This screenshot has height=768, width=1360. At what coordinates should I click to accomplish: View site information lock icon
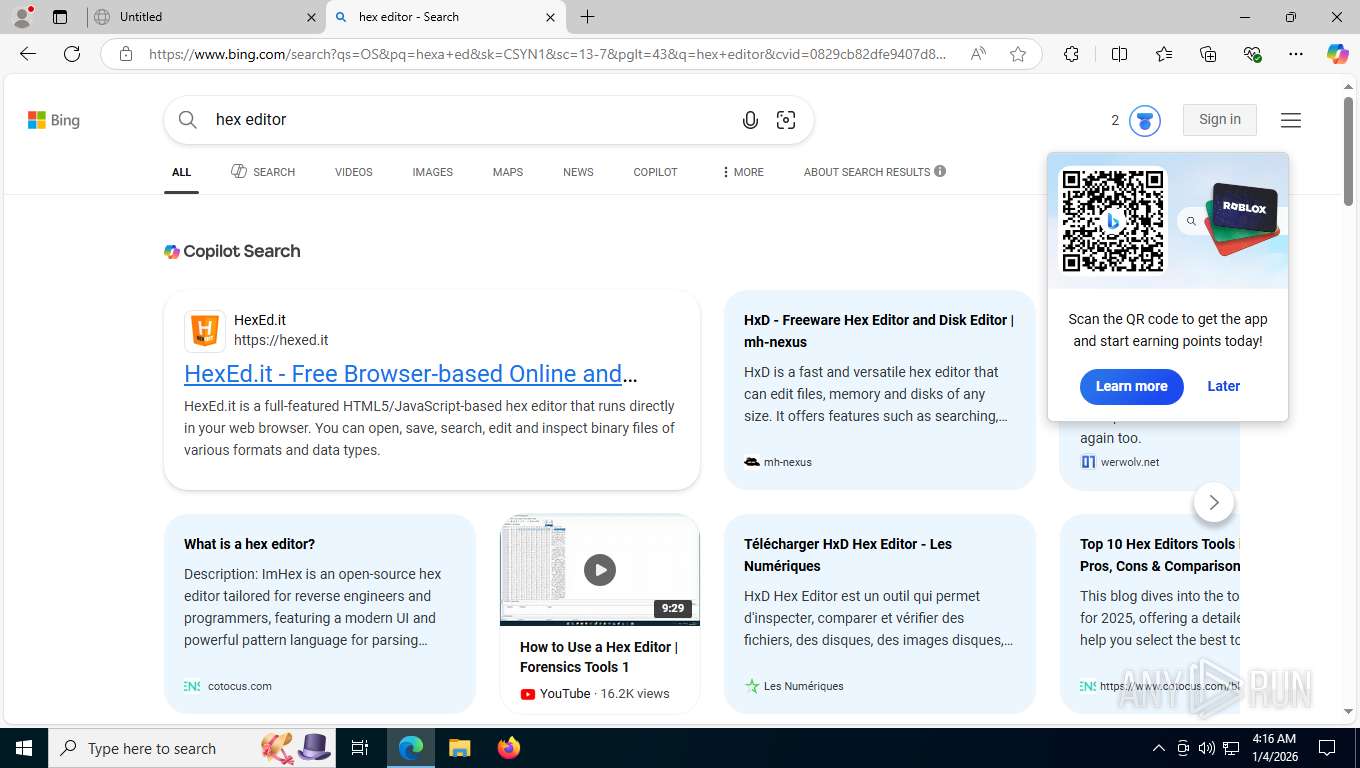click(126, 54)
